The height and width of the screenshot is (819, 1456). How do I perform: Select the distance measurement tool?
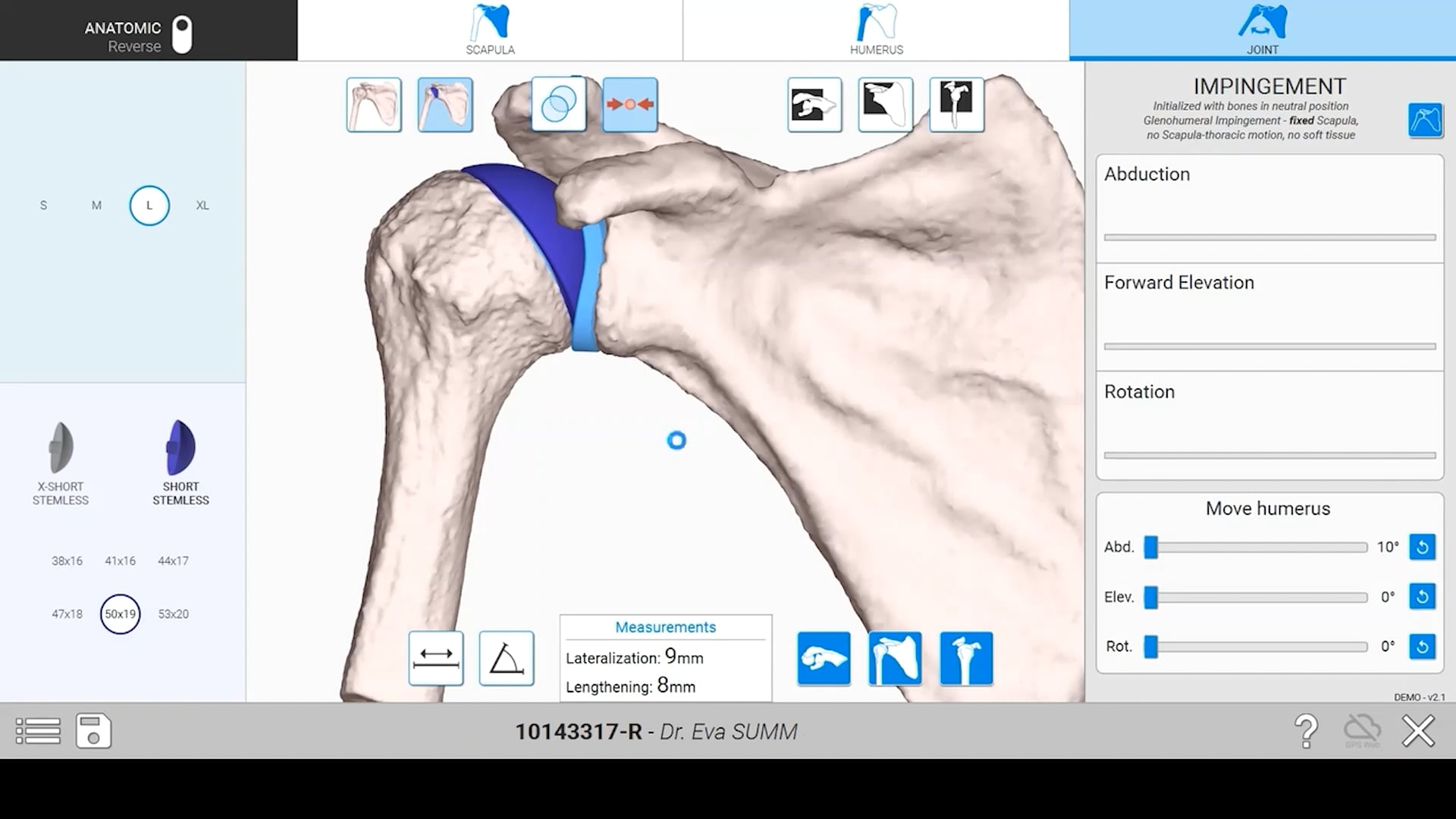click(436, 658)
